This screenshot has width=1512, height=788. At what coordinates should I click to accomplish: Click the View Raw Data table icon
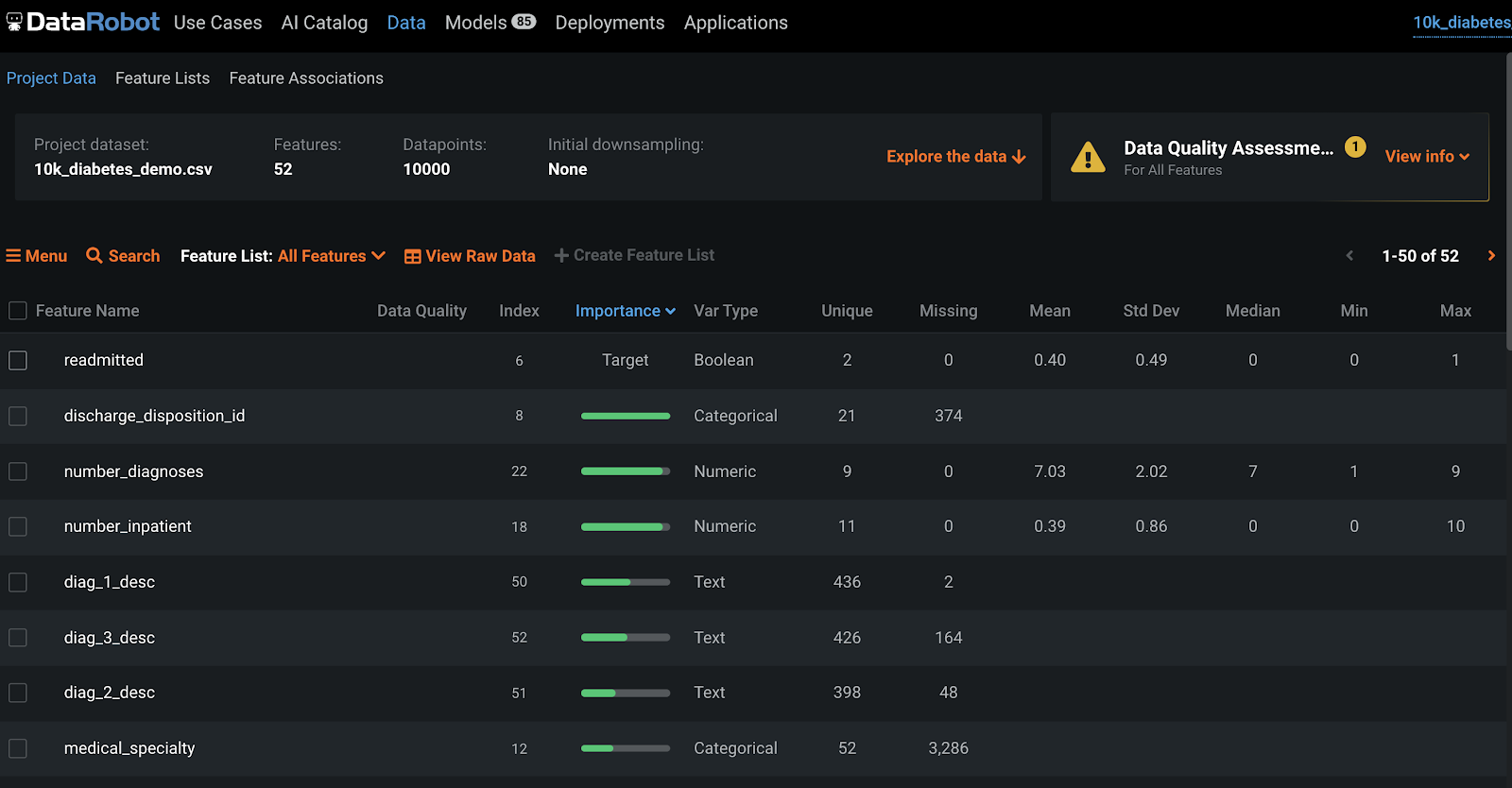click(x=412, y=257)
